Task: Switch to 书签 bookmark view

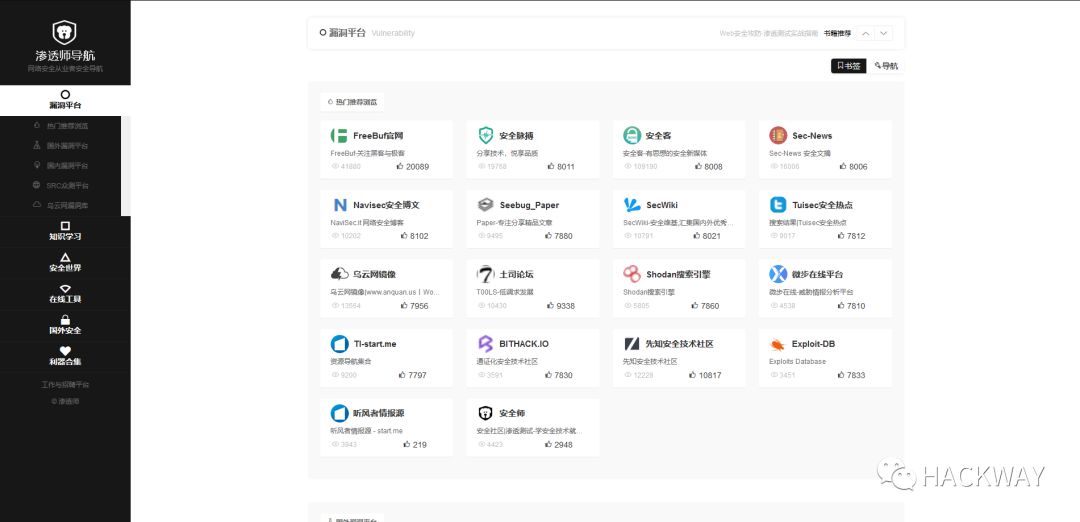Action: 849,66
